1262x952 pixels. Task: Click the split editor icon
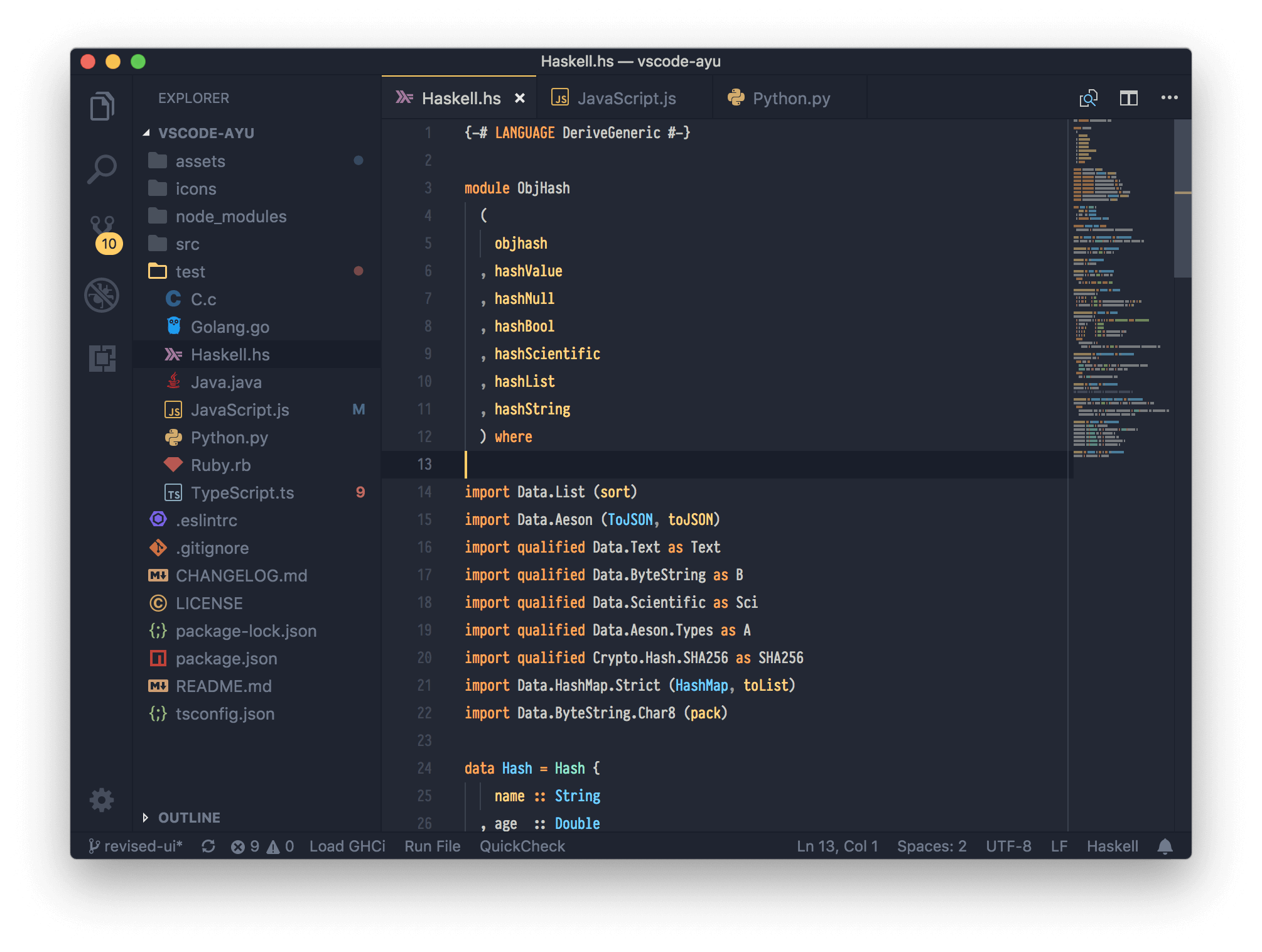[1128, 99]
